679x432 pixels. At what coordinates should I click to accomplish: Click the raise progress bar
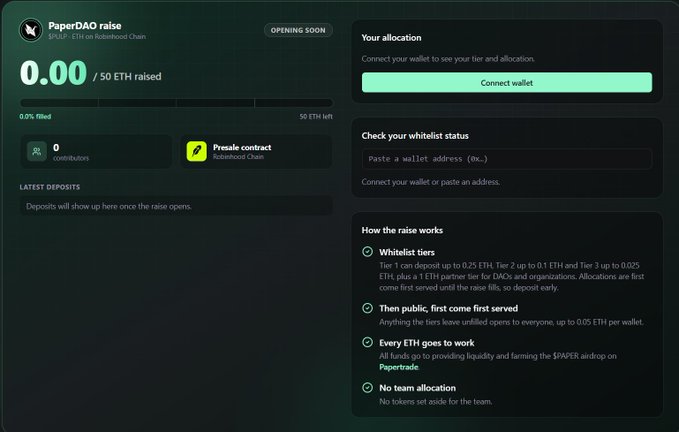(x=176, y=103)
